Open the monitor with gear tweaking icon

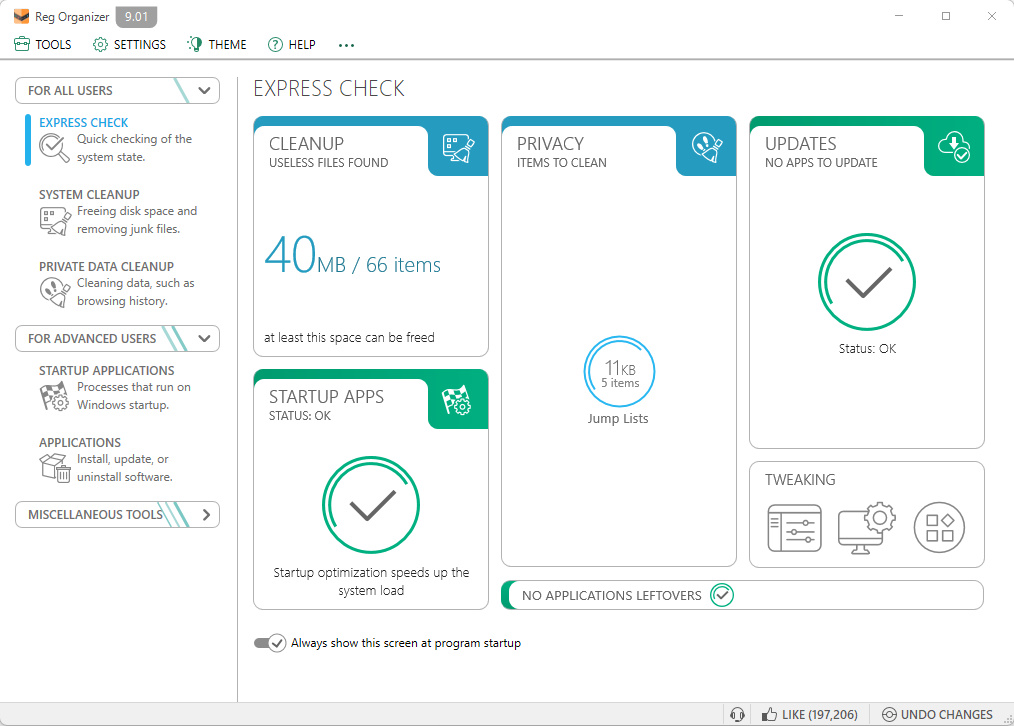[x=867, y=528]
